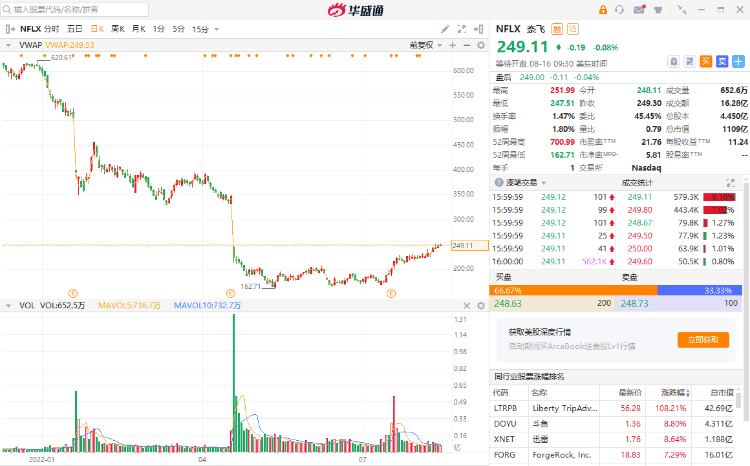Switch to 1分 one-minute chart
The width and height of the screenshot is (750, 466).
click(159, 29)
